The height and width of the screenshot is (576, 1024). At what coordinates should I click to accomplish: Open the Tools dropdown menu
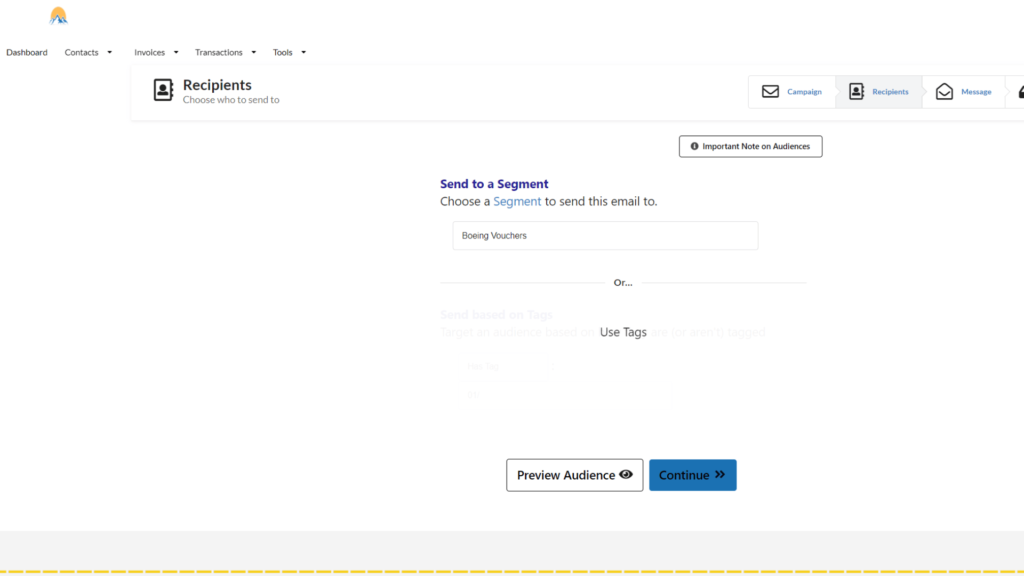pyautogui.click(x=289, y=53)
